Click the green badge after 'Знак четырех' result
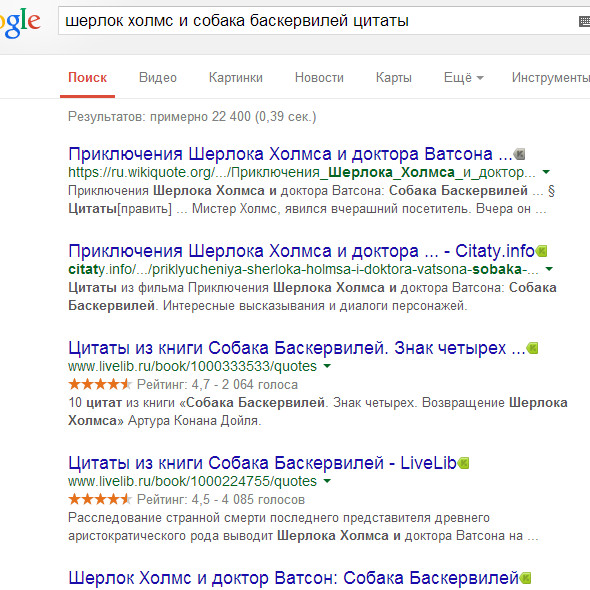The width and height of the screenshot is (590, 590). coord(532,348)
